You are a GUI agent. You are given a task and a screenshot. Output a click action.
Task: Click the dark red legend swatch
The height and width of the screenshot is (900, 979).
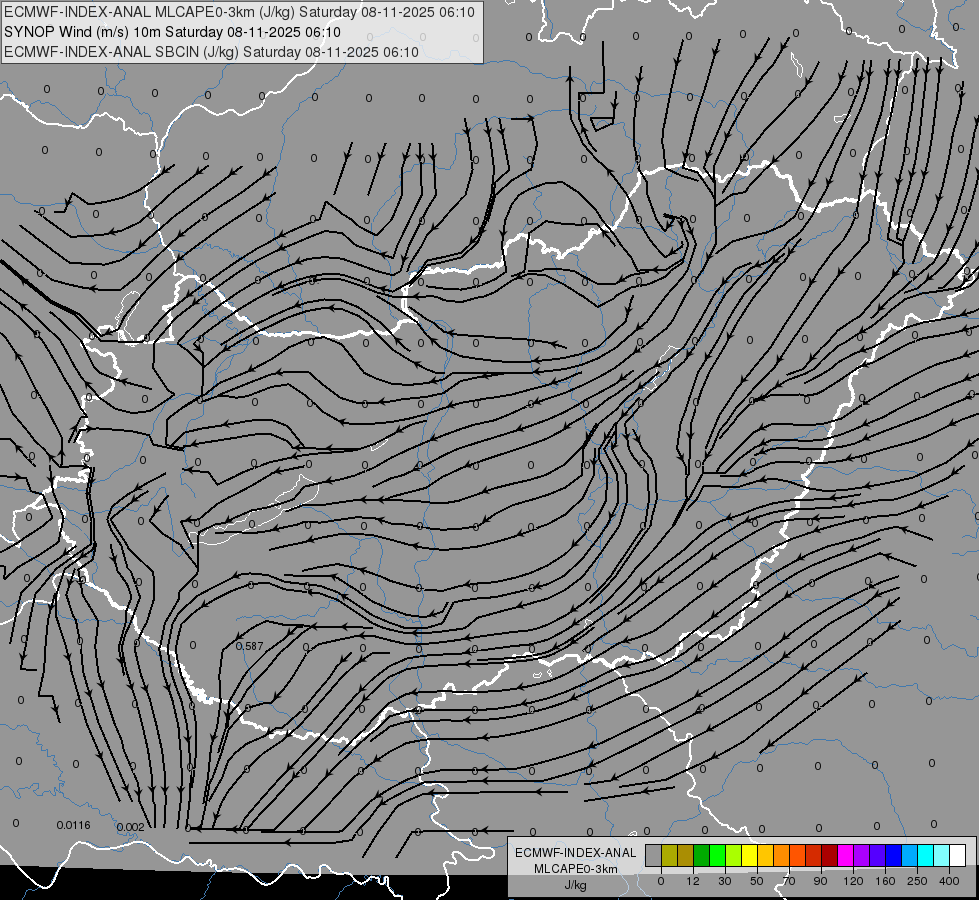pos(830,855)
